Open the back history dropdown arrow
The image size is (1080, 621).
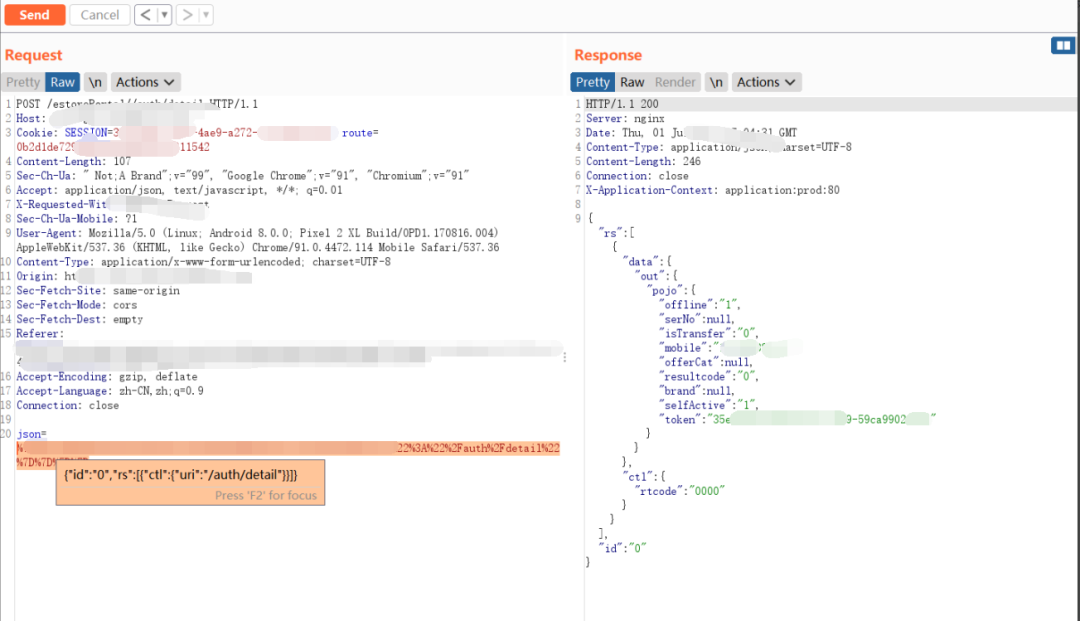pos(164,15)
